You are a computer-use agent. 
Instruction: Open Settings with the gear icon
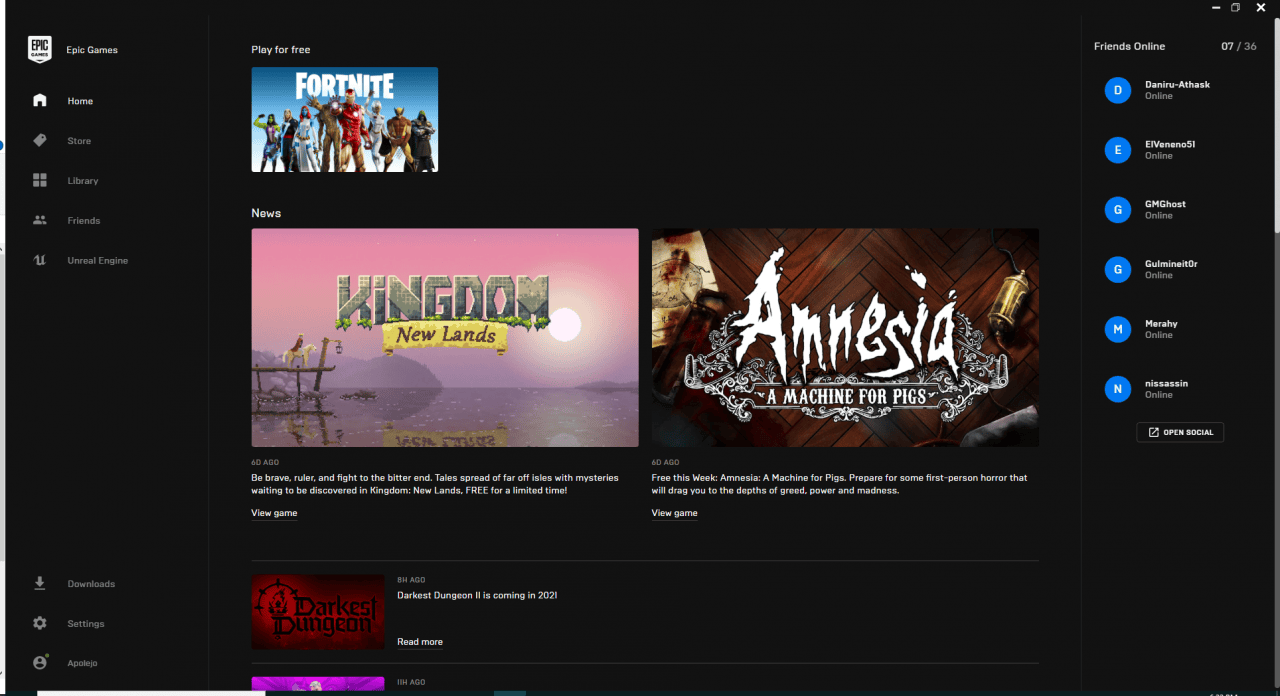tap(39, 623)
